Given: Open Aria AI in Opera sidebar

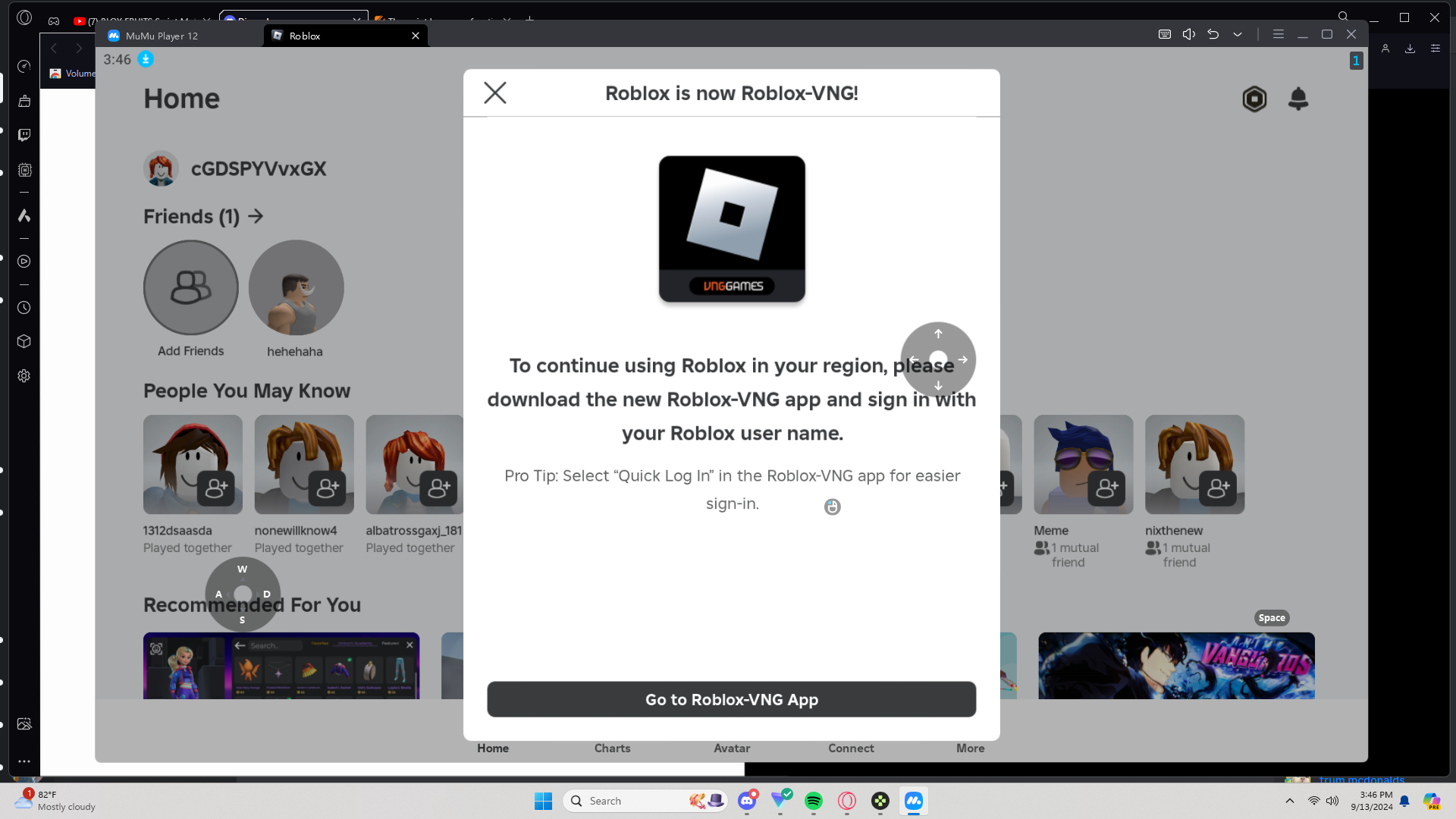Looking at the screenshot, I should [x=24, y=216].
